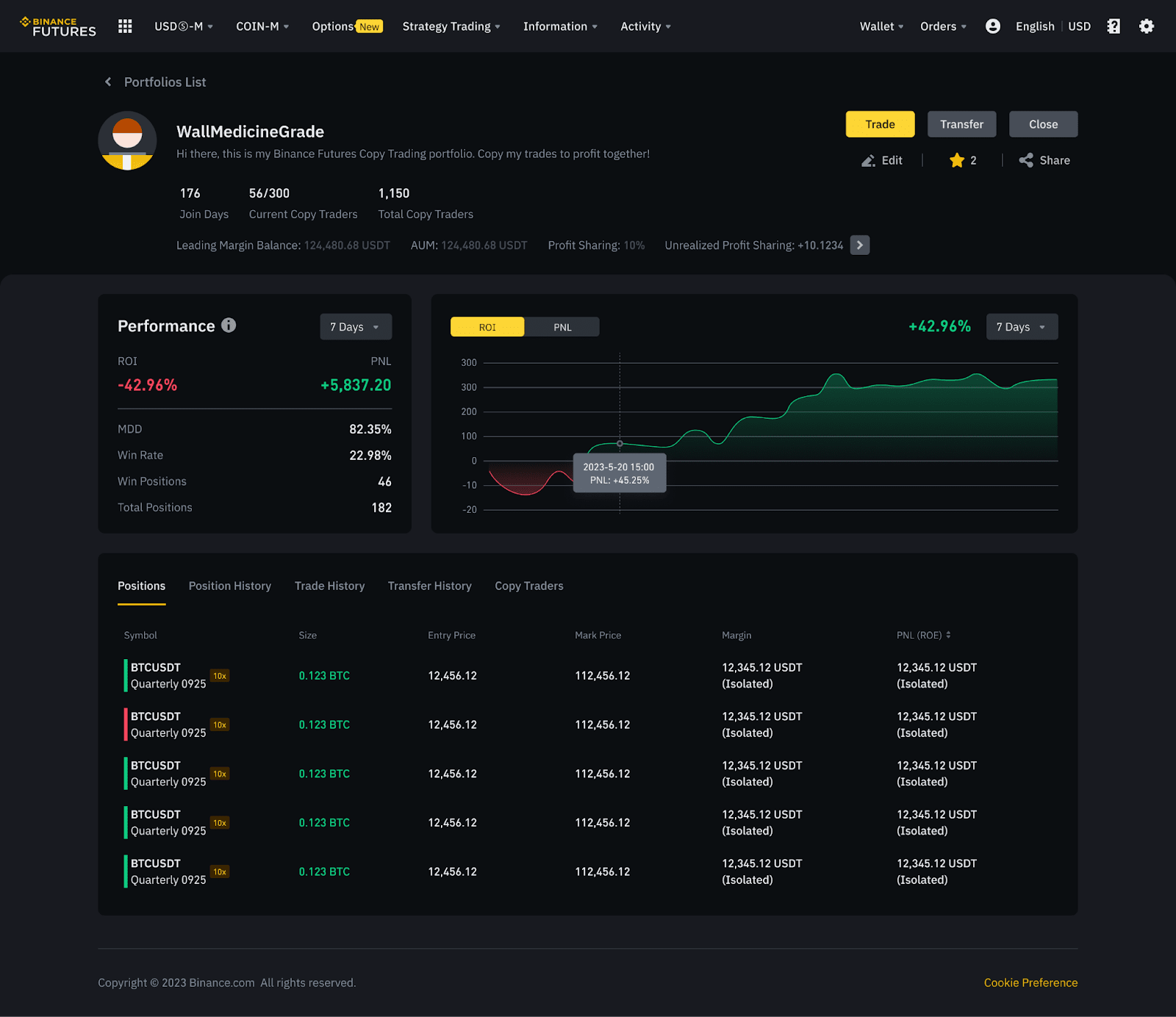This screenshot has width=1176, height=1017.
Task: Change language via English selector
Action: click(1035, 26)
